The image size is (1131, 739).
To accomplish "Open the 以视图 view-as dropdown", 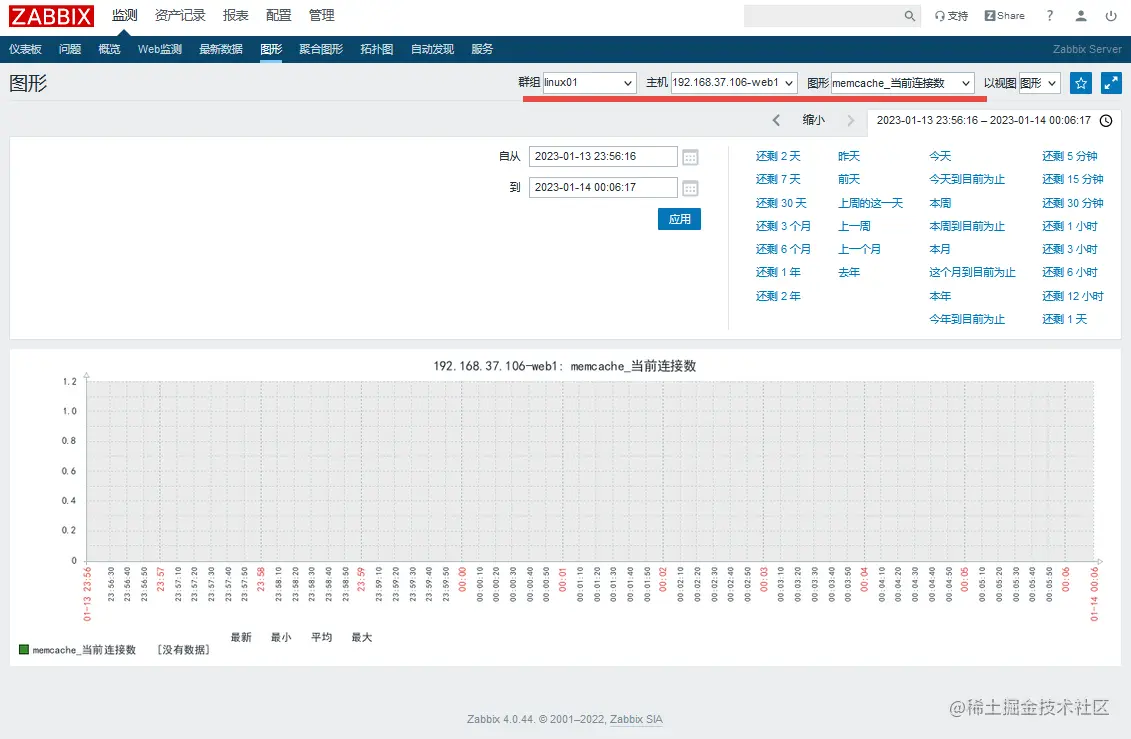I will pos(1039,83).
